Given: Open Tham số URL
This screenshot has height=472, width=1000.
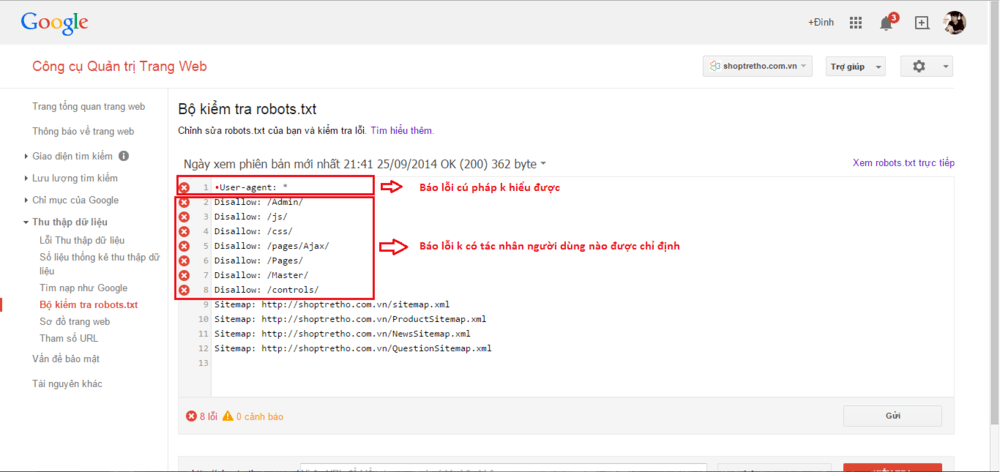Looking at the screenshot, I should [x=68, y=339].
